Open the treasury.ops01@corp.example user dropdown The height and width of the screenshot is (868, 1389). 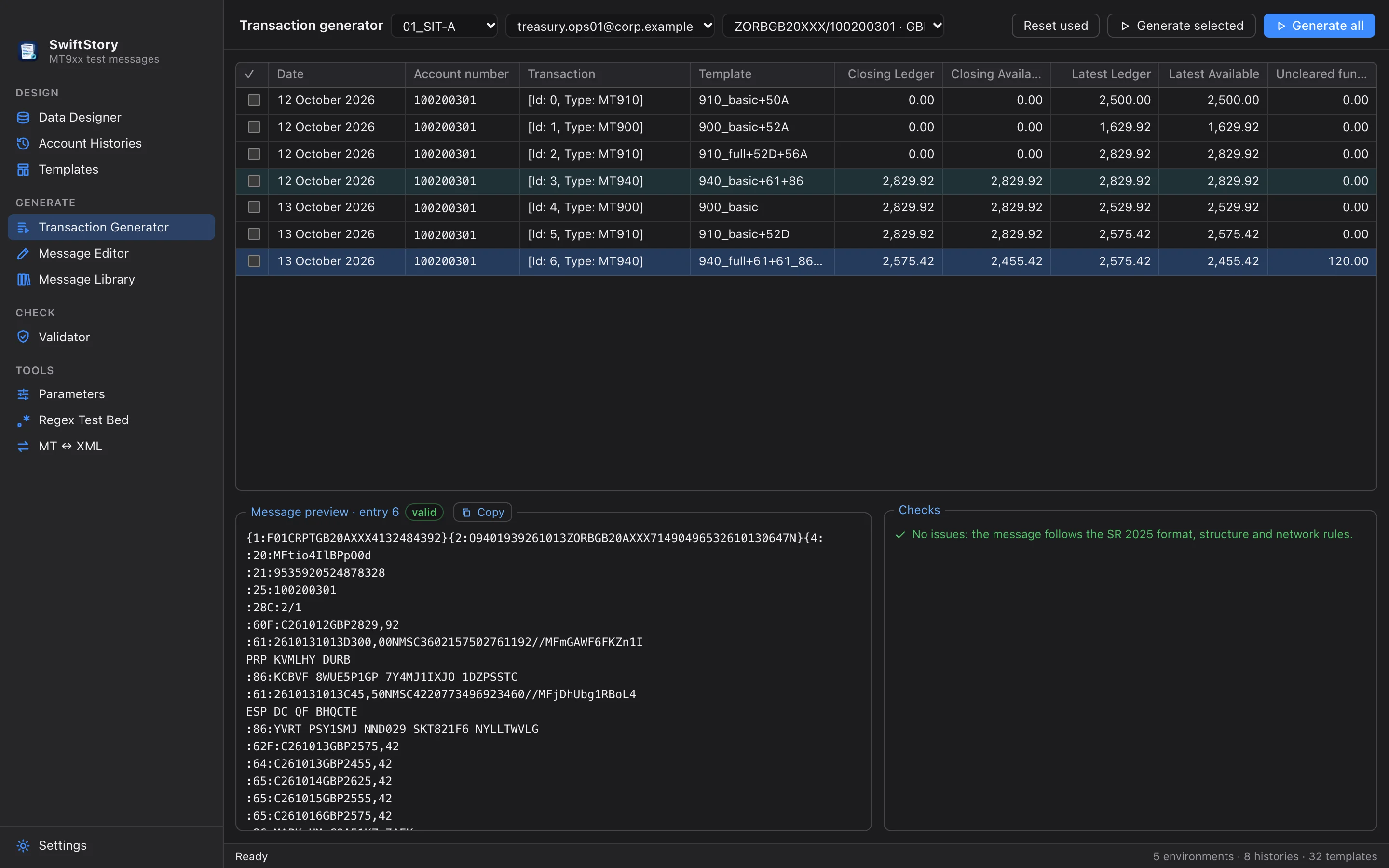click(610, 26)
